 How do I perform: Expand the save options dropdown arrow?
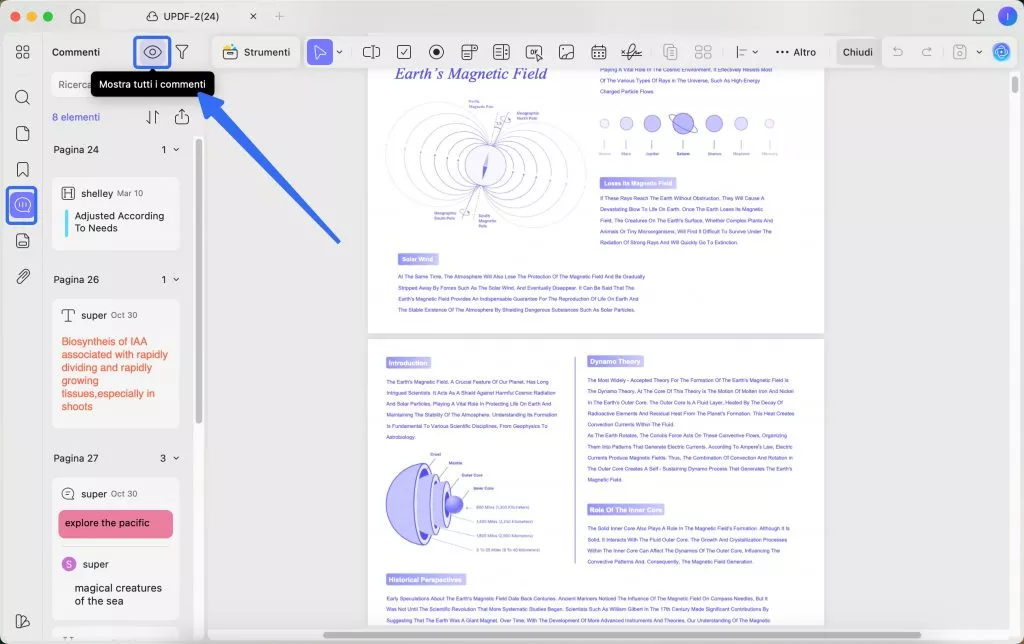pyautogui.click(x=980, y=52)
